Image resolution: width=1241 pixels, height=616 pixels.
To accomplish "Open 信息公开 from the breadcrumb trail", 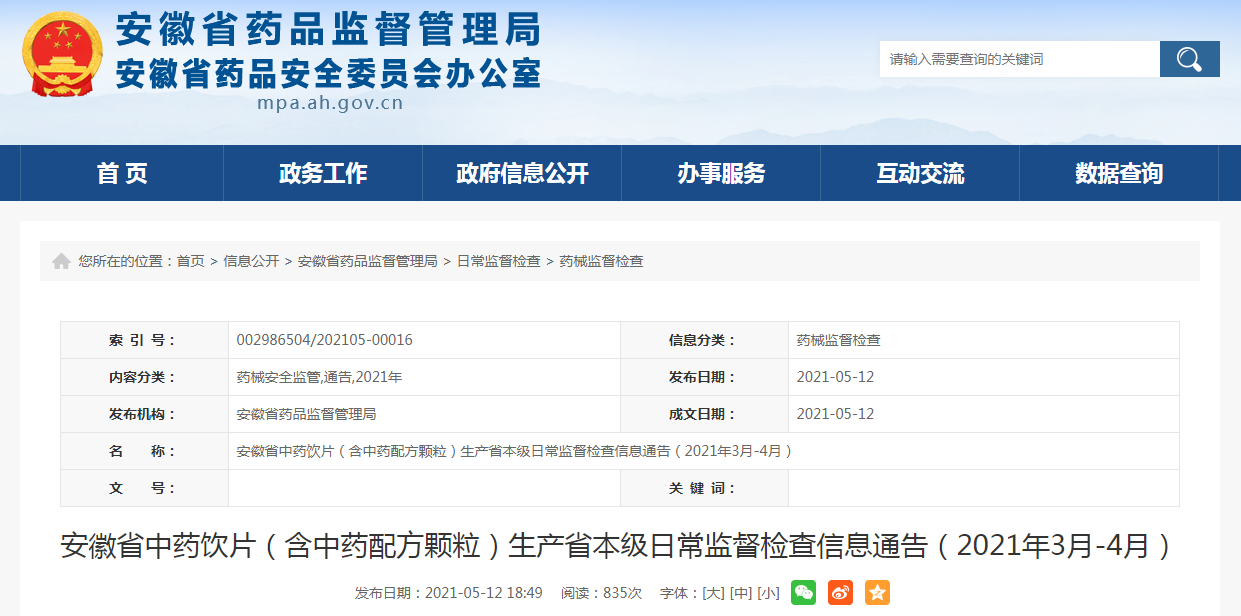I will 250,261.
